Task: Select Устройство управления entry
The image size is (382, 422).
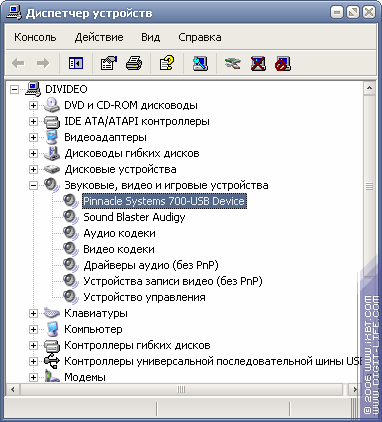Action: [x=144, y=297]
